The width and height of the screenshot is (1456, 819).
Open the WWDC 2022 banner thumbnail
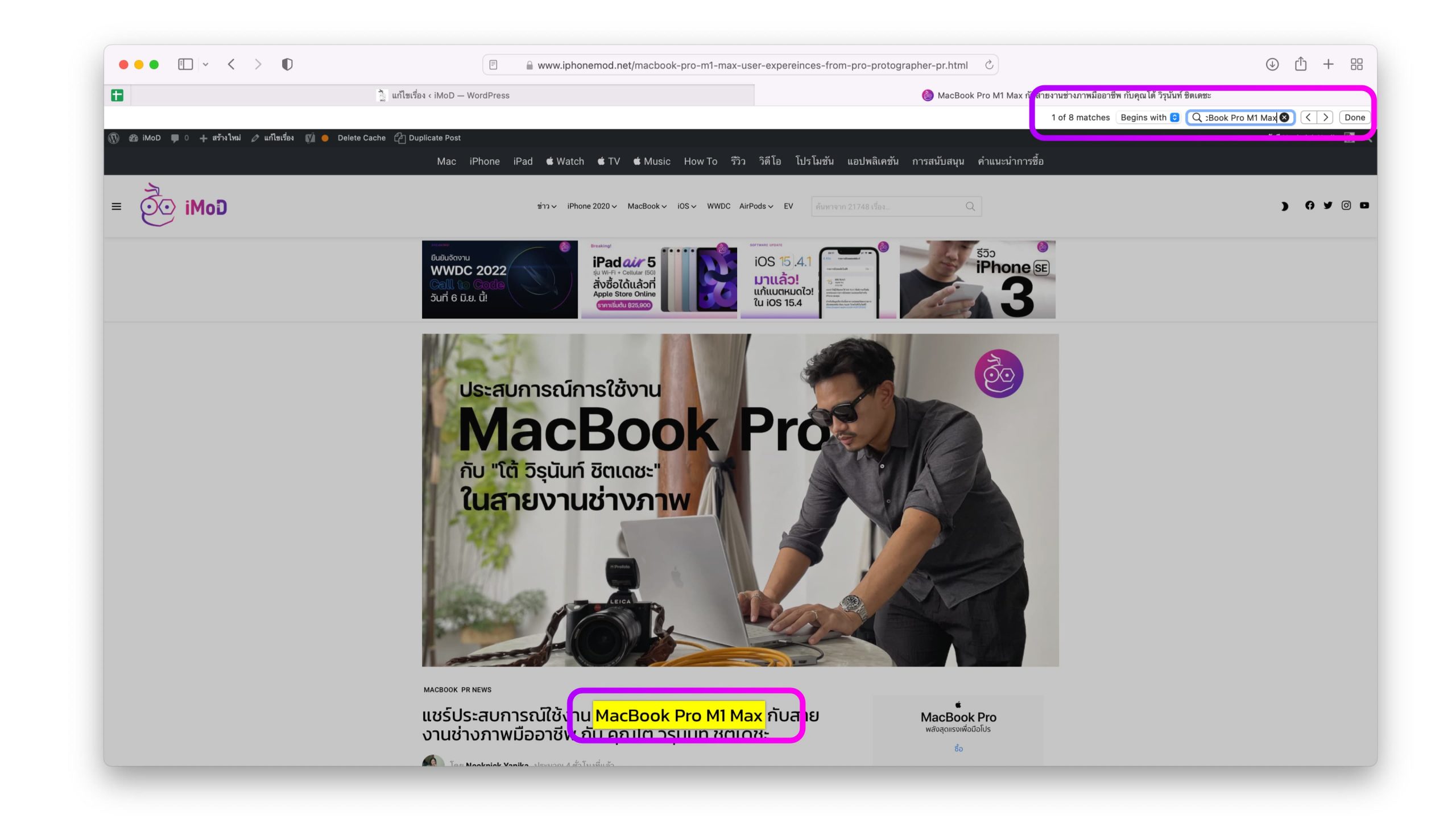499,279
